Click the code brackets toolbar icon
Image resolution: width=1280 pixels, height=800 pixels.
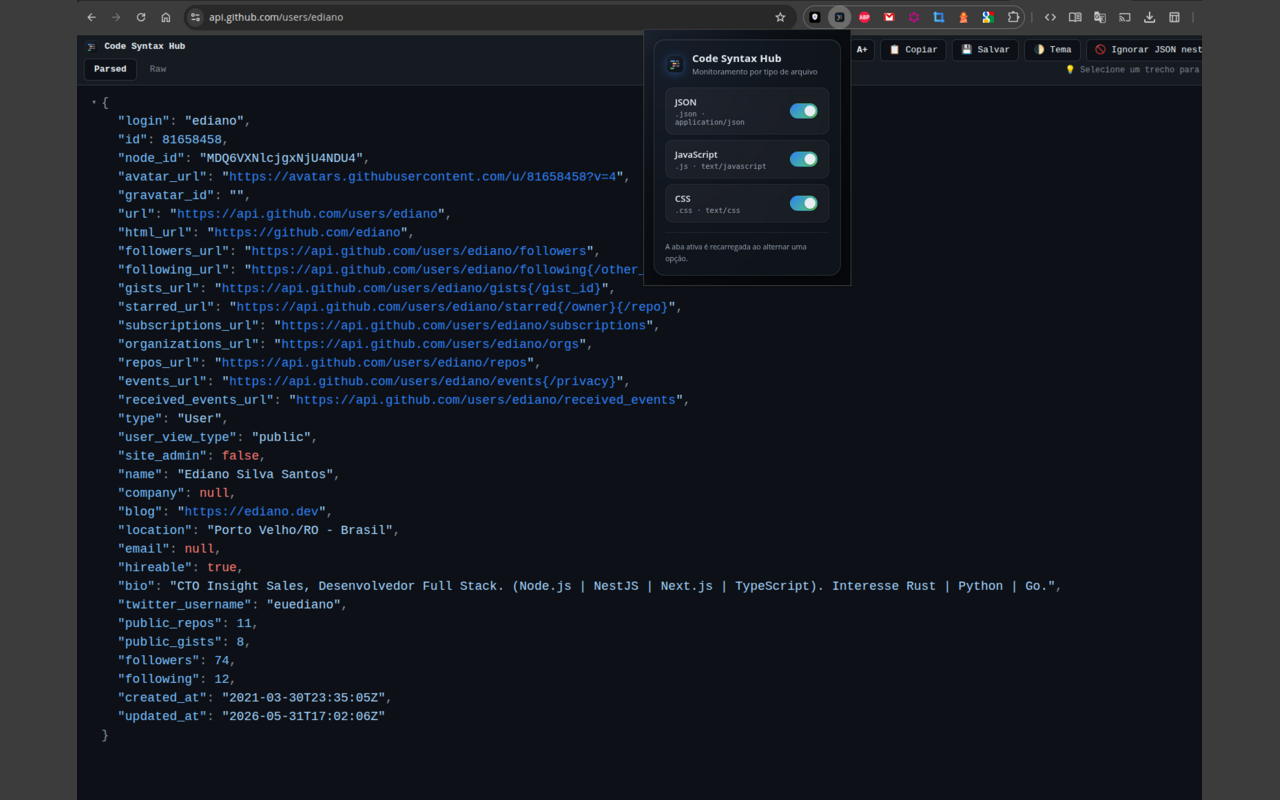click(x=1050, y=17)
